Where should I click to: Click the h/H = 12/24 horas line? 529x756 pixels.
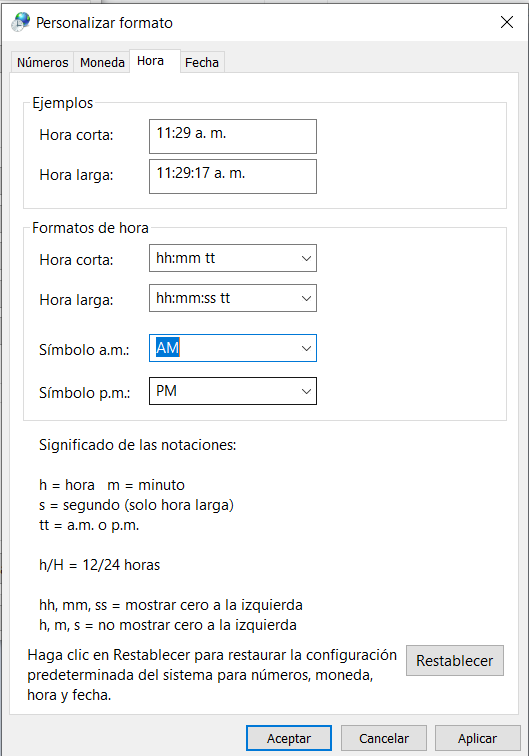(x=99, y=565)
